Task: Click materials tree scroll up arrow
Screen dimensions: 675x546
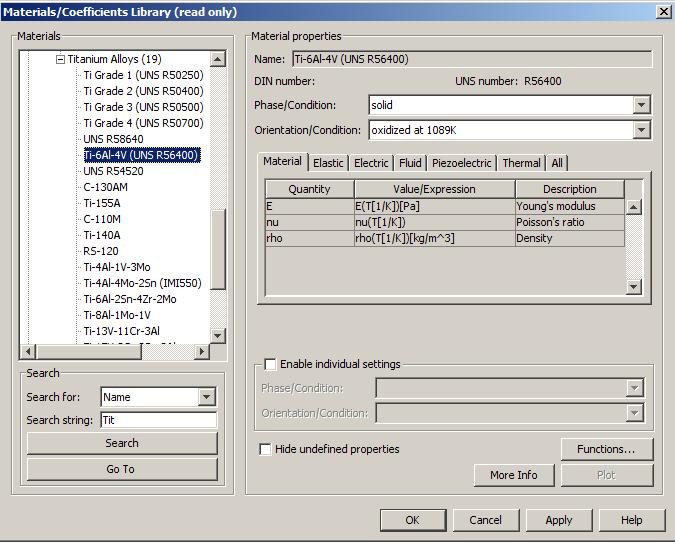Action: coord(218,59)
